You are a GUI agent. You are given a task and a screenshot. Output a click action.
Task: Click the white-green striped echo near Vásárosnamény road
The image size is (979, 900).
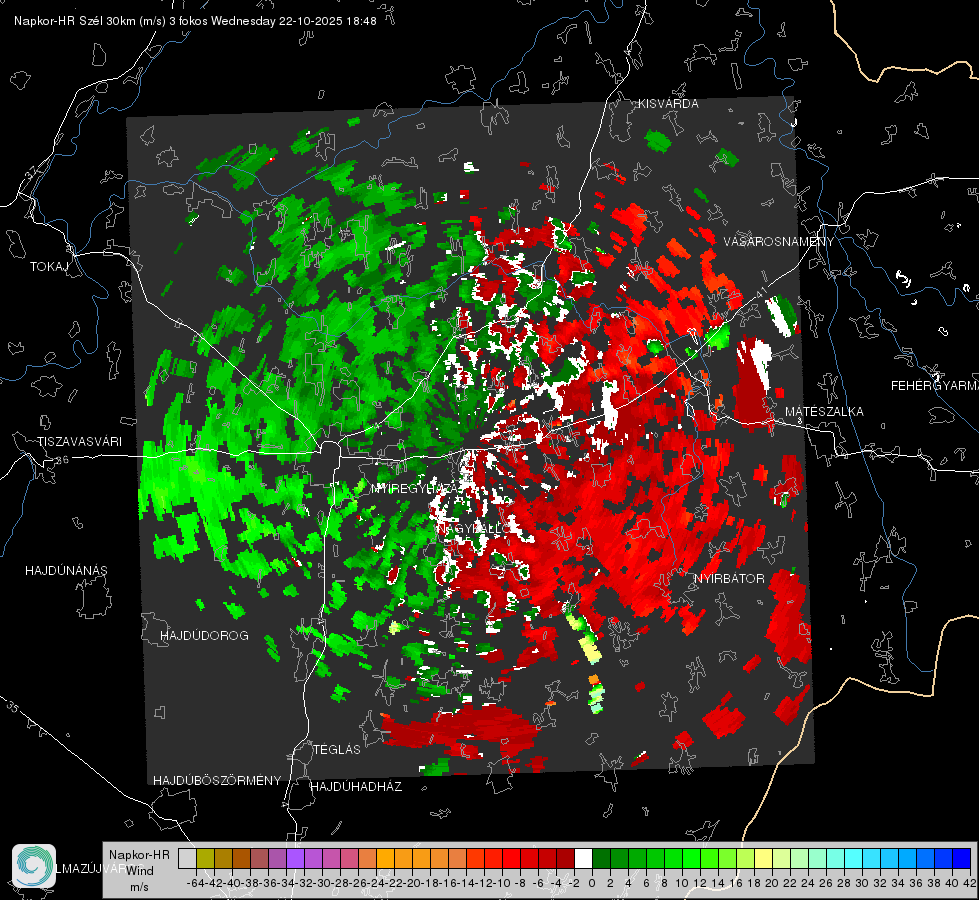click(x=782, y=315)
